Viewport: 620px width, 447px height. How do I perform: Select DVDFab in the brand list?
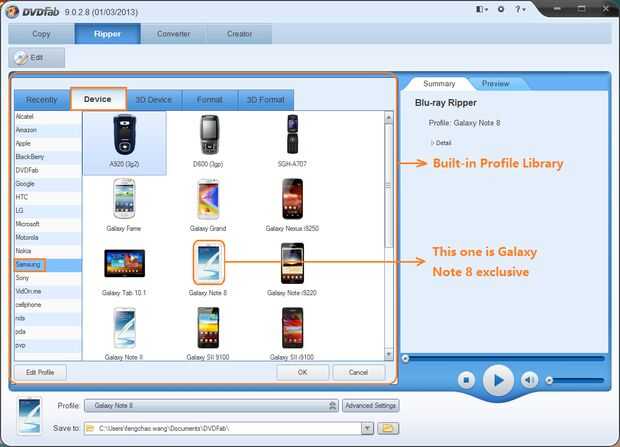pos(48,170)
